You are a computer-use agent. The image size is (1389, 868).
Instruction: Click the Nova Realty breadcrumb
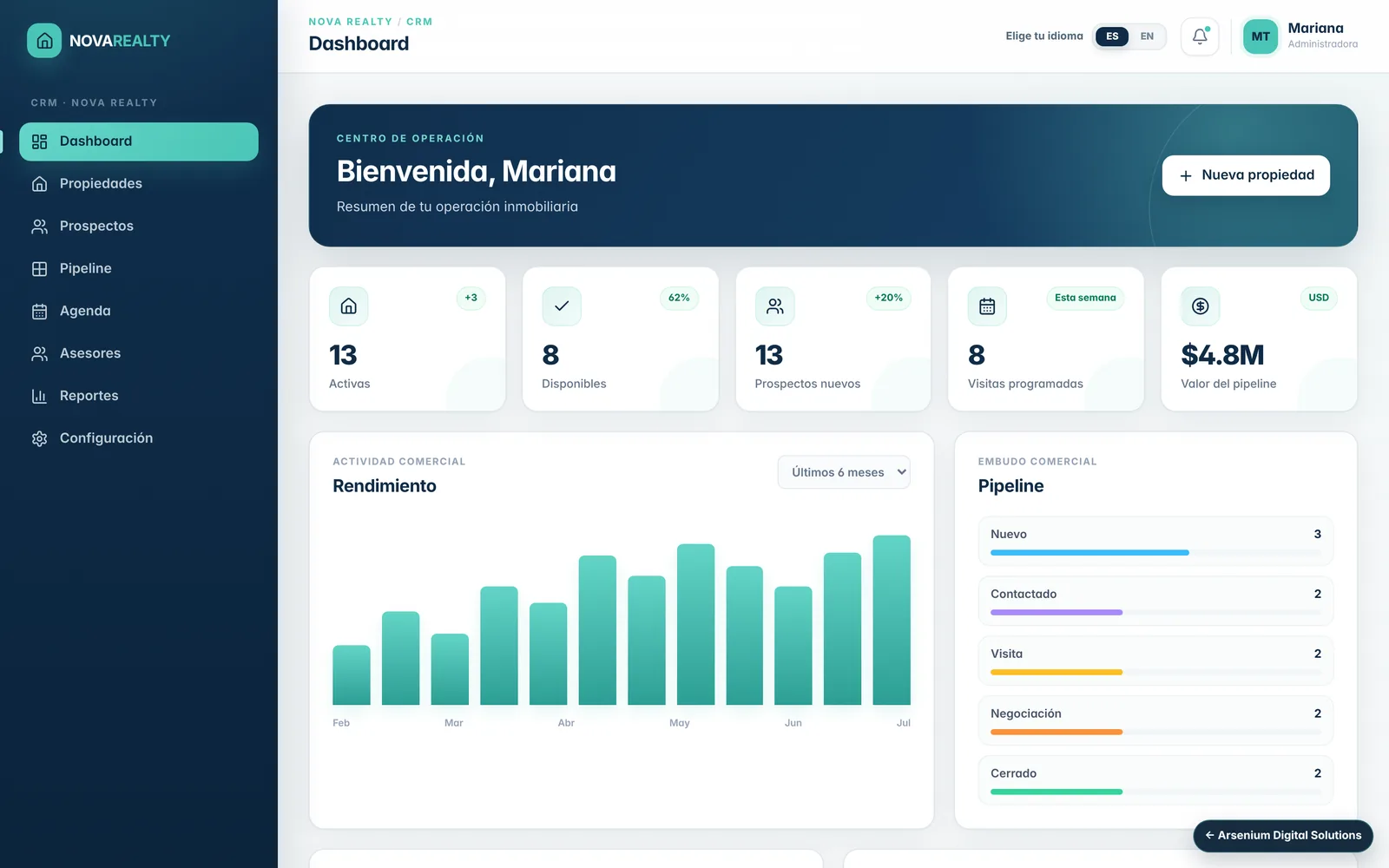pyautogui.click(x=351, y=22)
